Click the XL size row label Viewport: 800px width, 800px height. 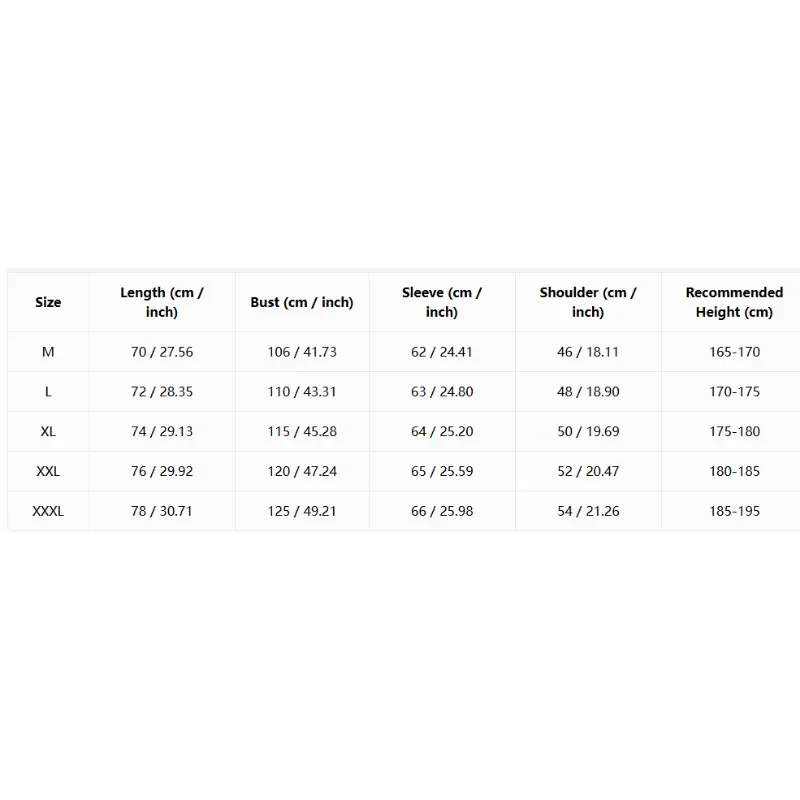[x=48, y=432]
